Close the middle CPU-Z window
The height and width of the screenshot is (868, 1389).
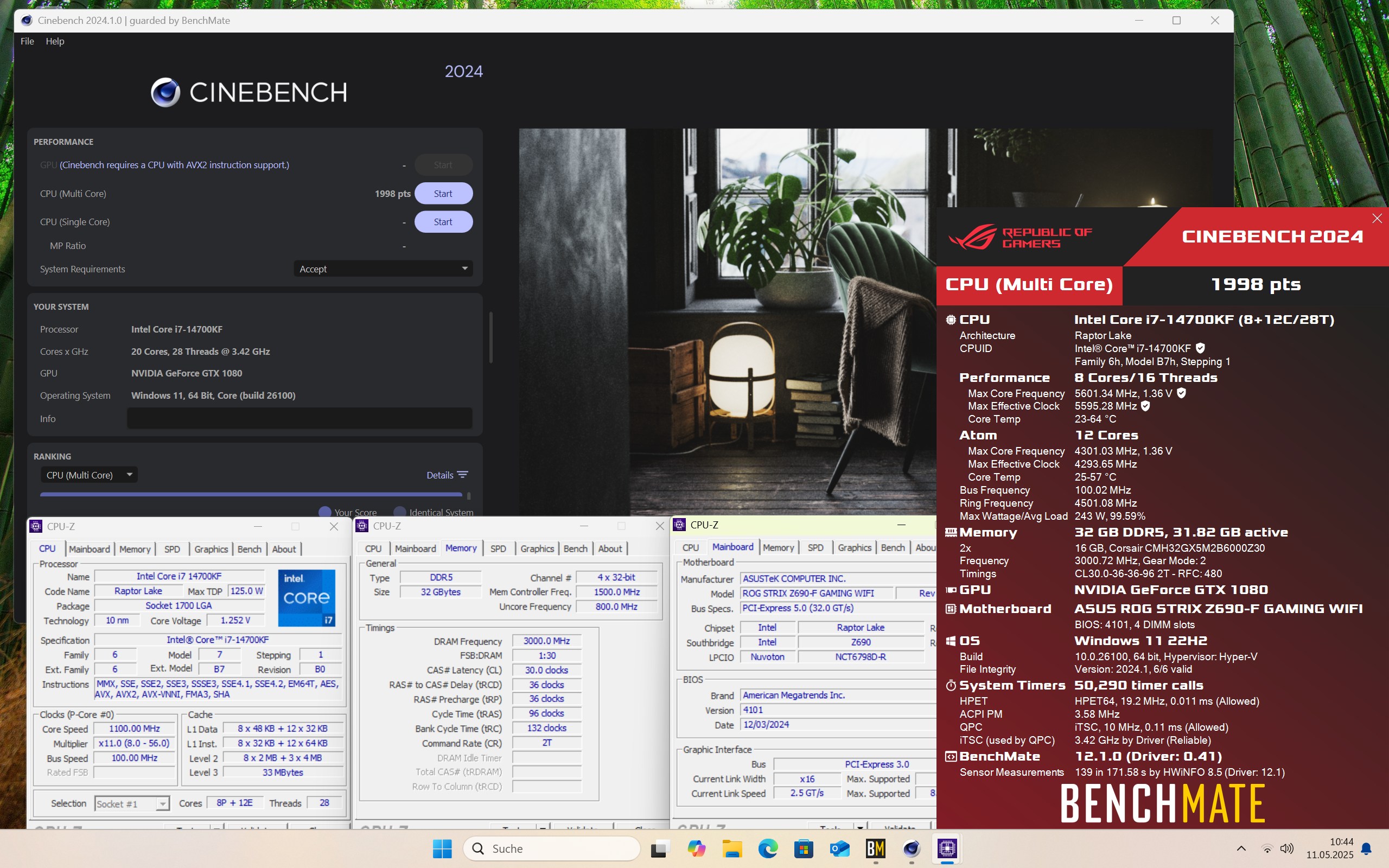(659, 525)
